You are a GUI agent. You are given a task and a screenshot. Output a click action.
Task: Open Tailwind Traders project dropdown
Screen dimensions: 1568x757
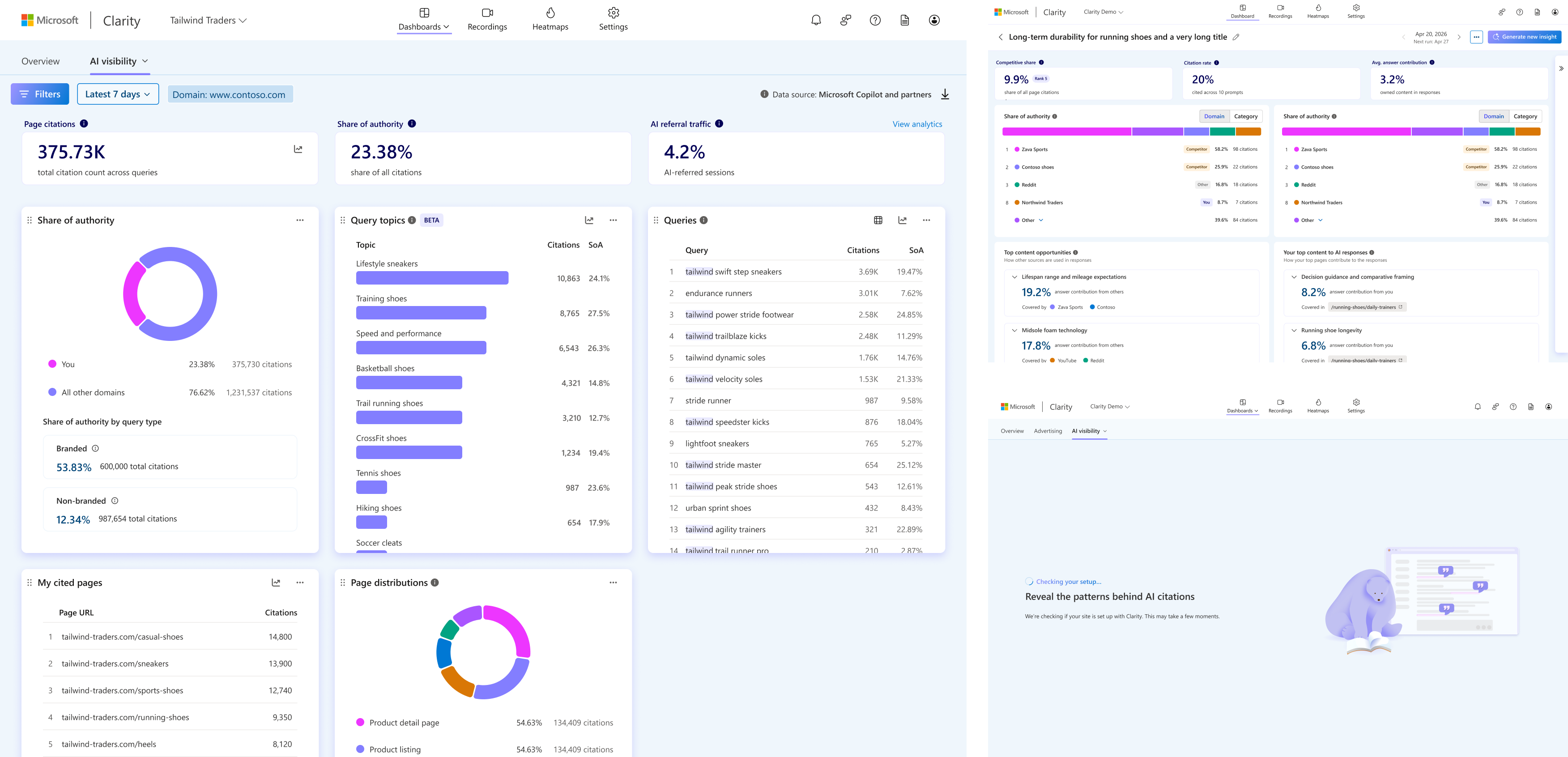208,20
